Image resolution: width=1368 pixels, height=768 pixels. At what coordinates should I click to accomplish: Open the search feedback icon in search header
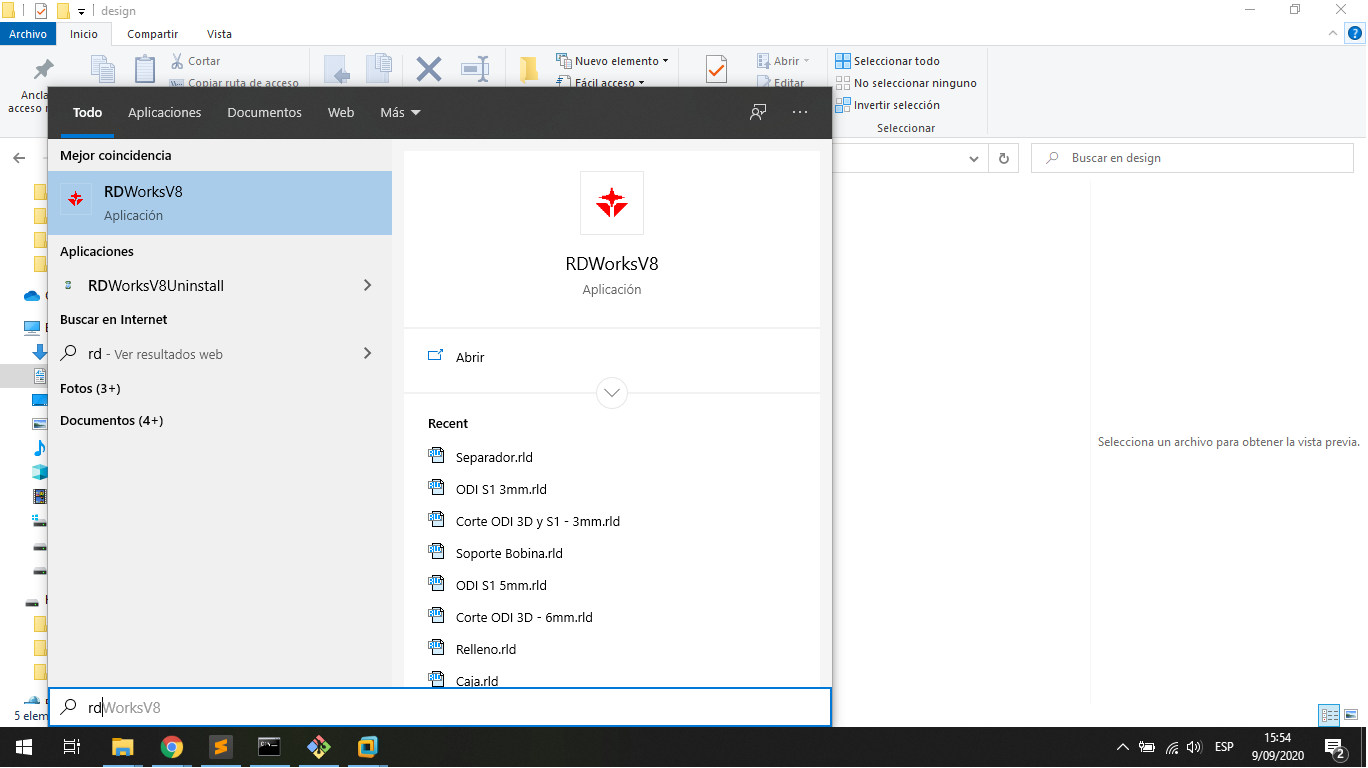pyautogui.click(x=758, y=112)
